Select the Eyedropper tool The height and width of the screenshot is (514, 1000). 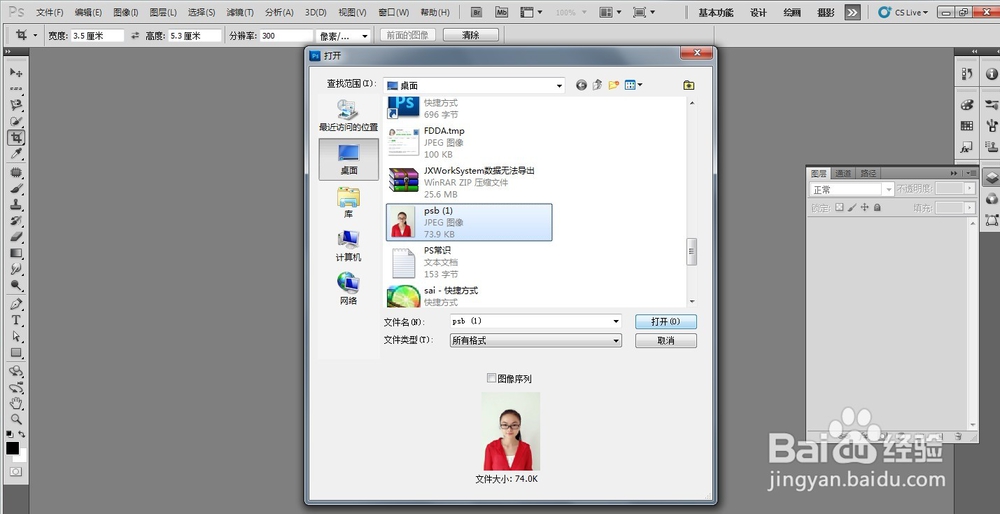(x=16, y=154)
